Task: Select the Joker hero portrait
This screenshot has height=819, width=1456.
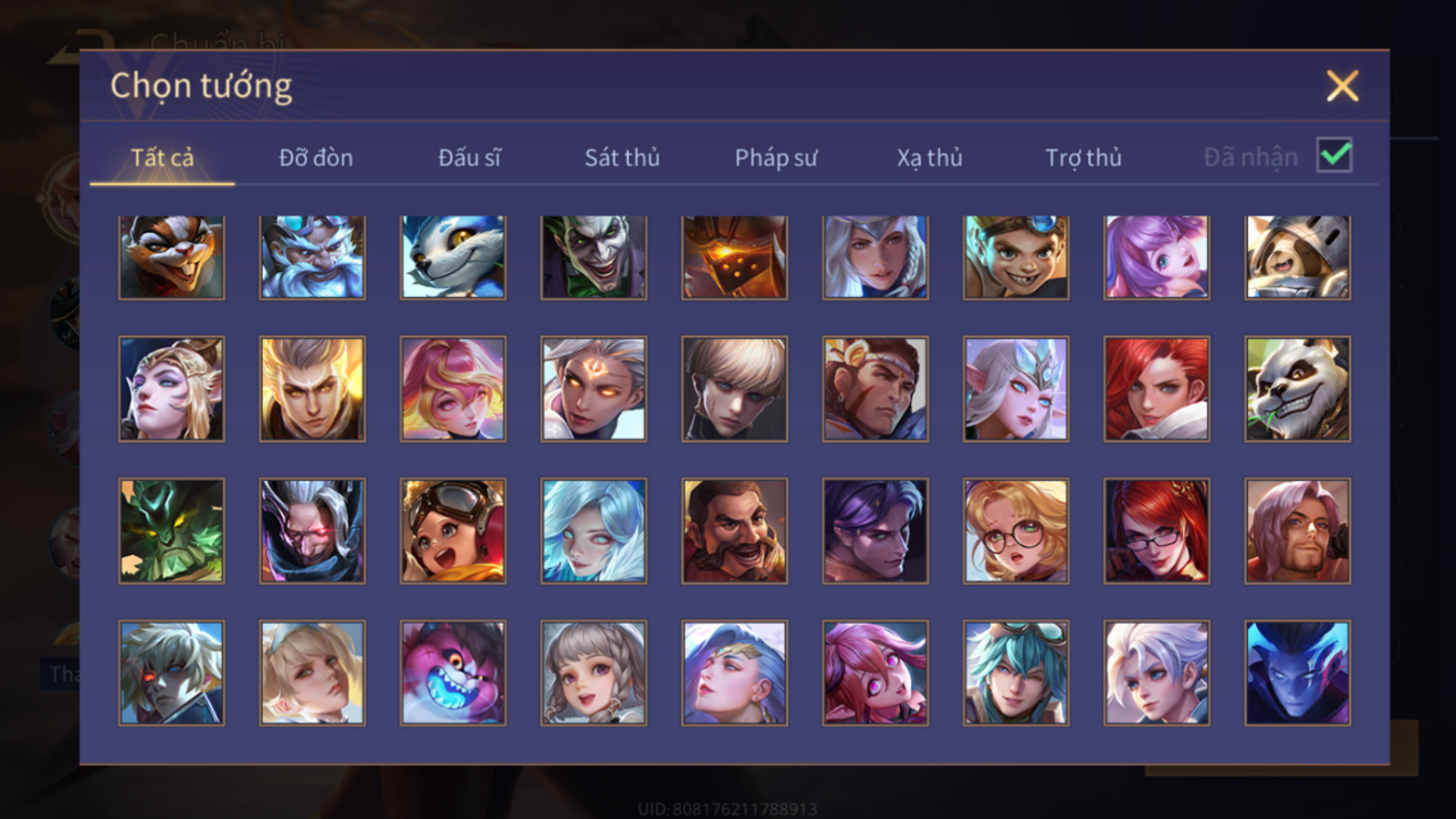Action: (x=594, y=257)
